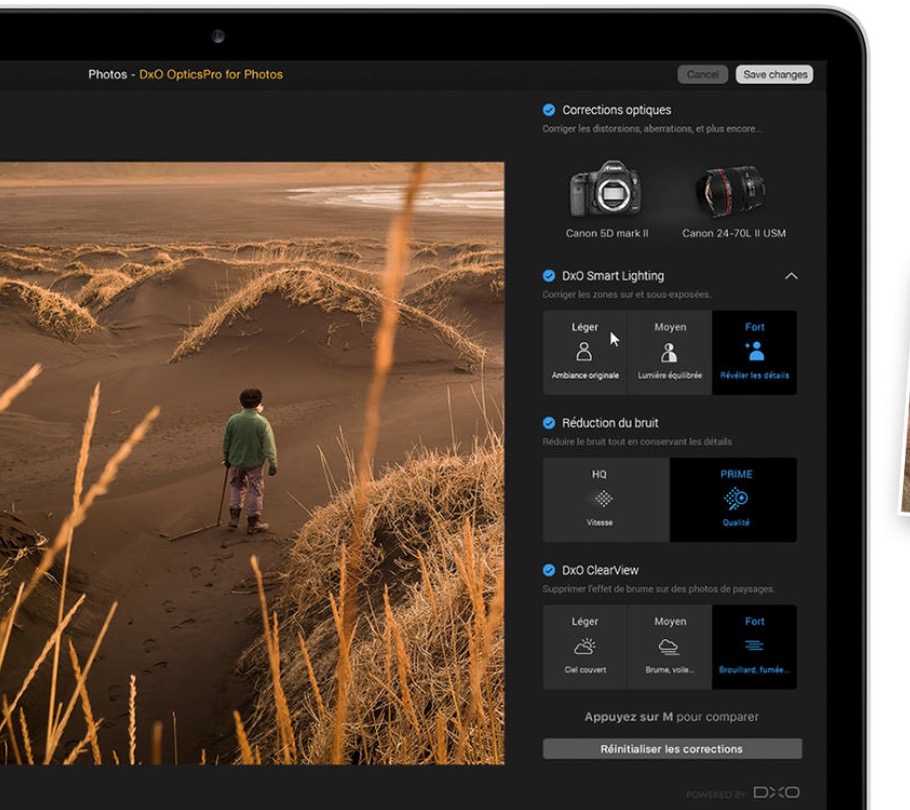Select Léger Smart Lighting person icon
The width and height of the screenshot is (910, 810).
click(x=584, y=352)
